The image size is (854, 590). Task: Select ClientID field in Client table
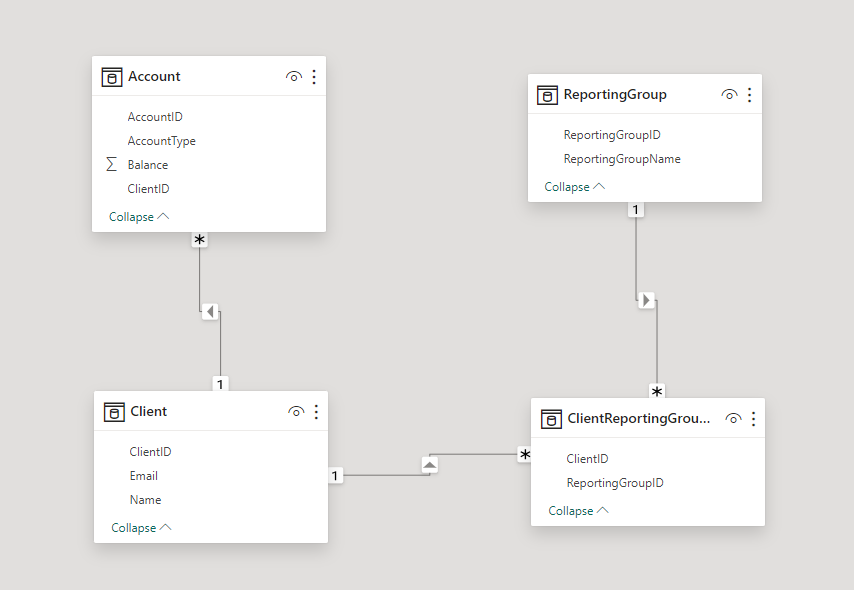coord(150,452)
